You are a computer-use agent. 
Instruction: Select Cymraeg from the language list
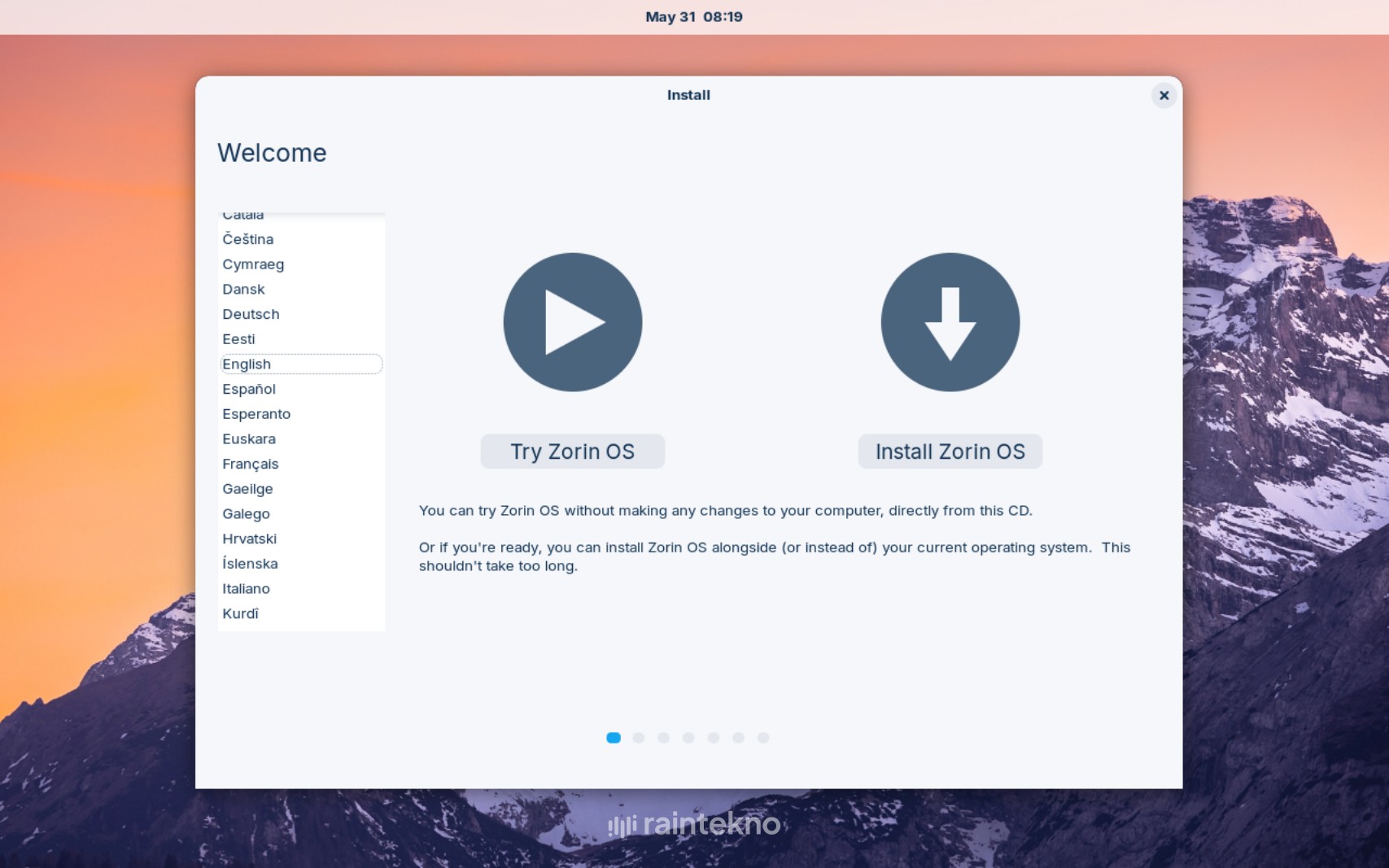click(x=253, y=264)
